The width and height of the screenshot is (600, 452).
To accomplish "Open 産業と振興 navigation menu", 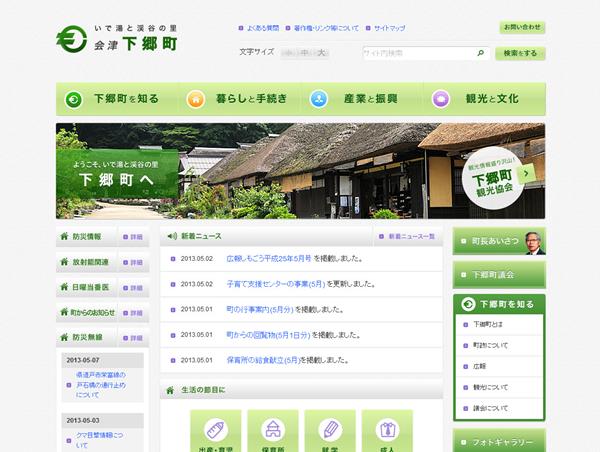I will coord(362,99).
